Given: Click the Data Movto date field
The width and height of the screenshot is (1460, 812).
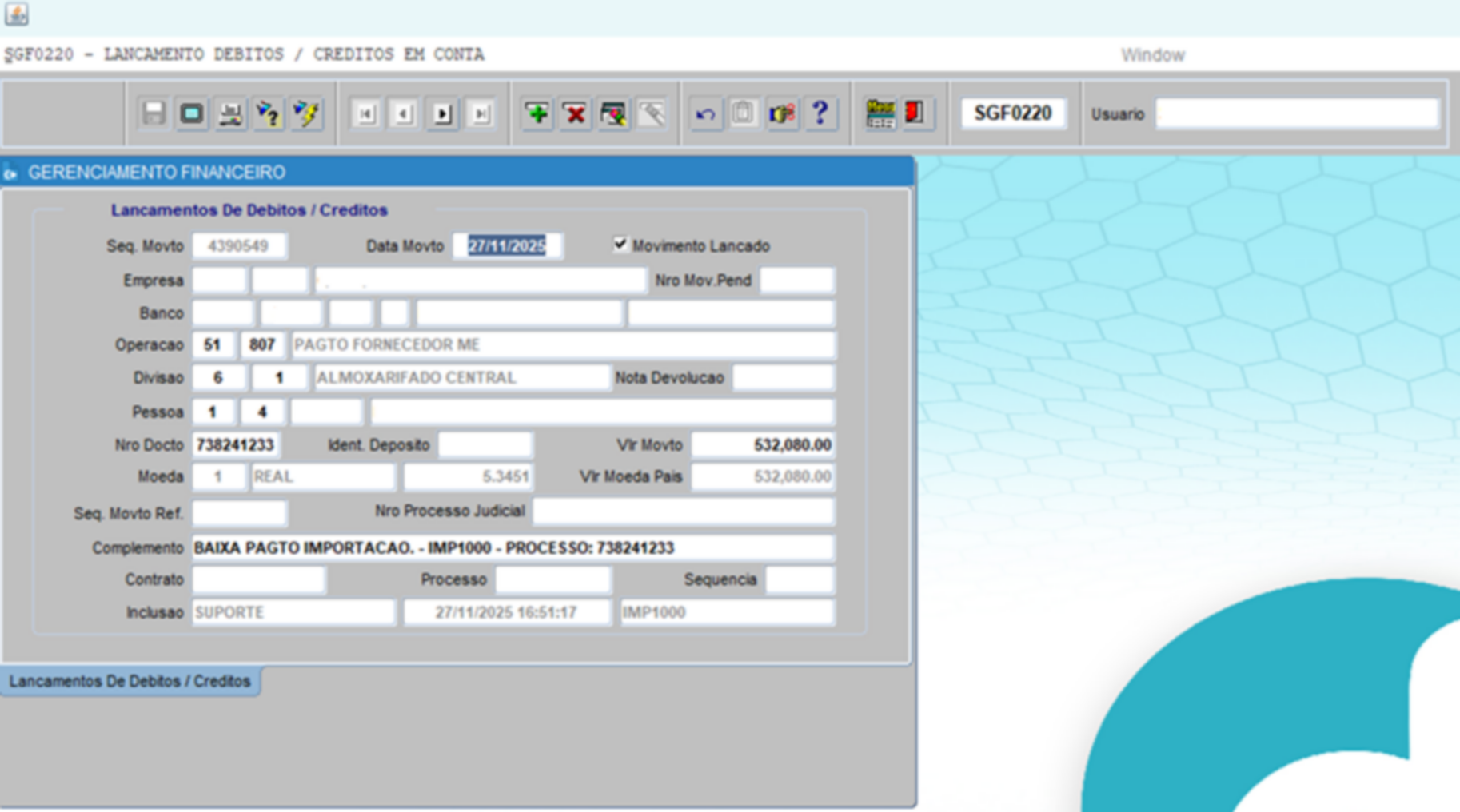Looking at the screenshot, I should [507, 246].
